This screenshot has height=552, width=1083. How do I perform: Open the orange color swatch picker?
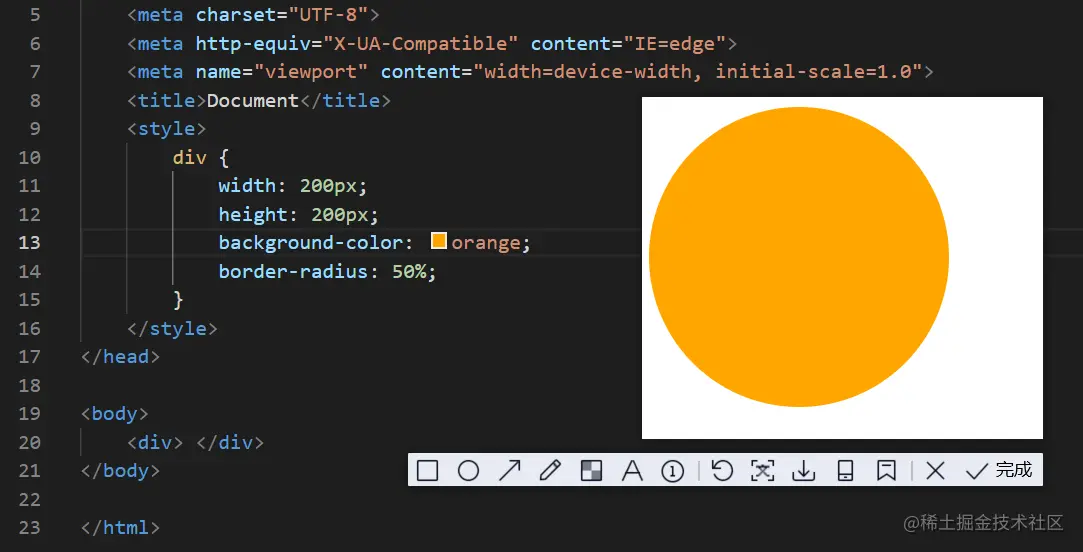click(x=439, y=240)
